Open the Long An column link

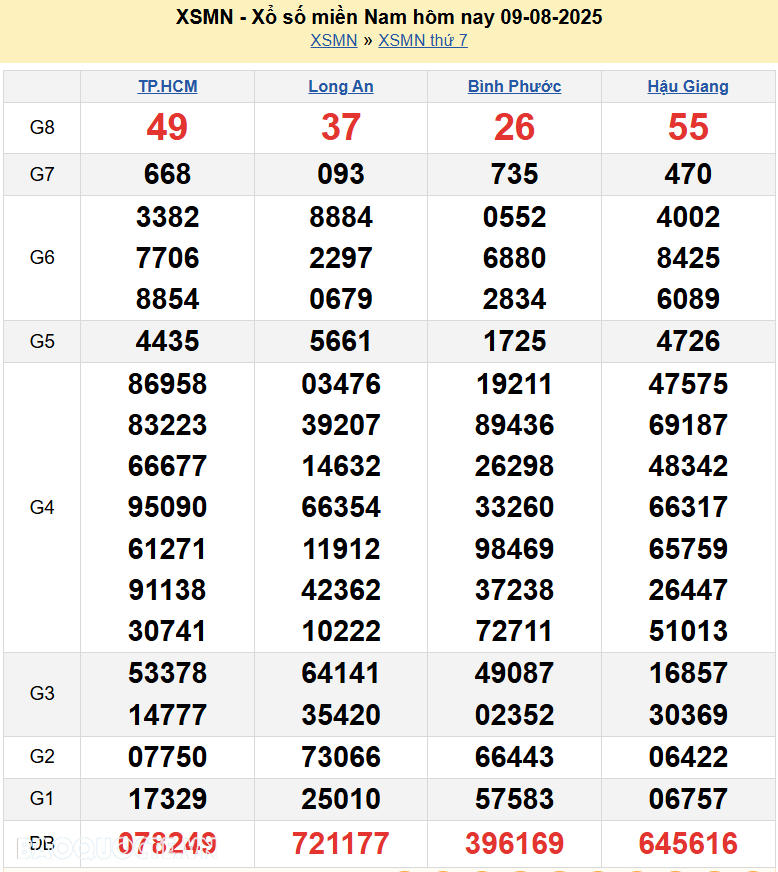pyautogui.click(x=341, y=86)
